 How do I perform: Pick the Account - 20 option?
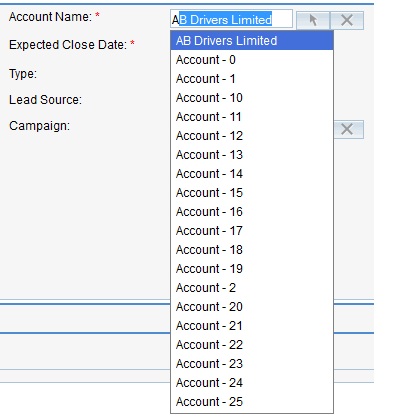252,307
